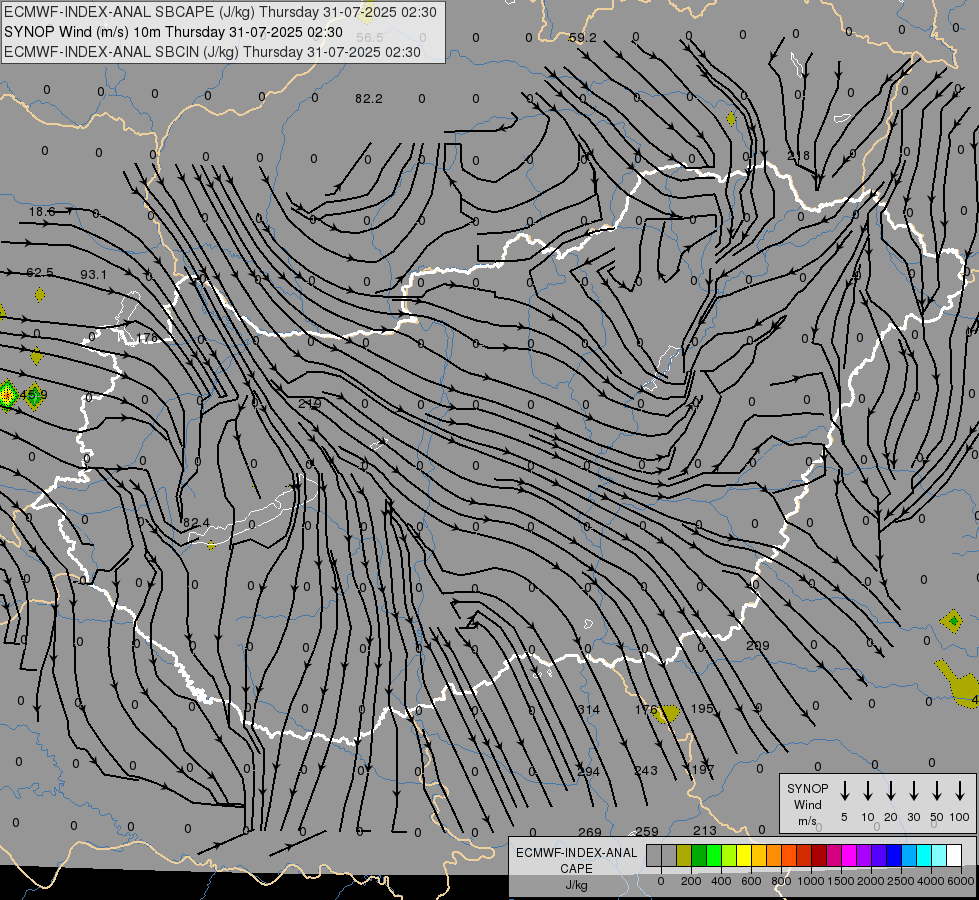Select the cyan swatch after the 4000 tick
The height and width of the screenshot is (900, 979).
click(924, 856)
